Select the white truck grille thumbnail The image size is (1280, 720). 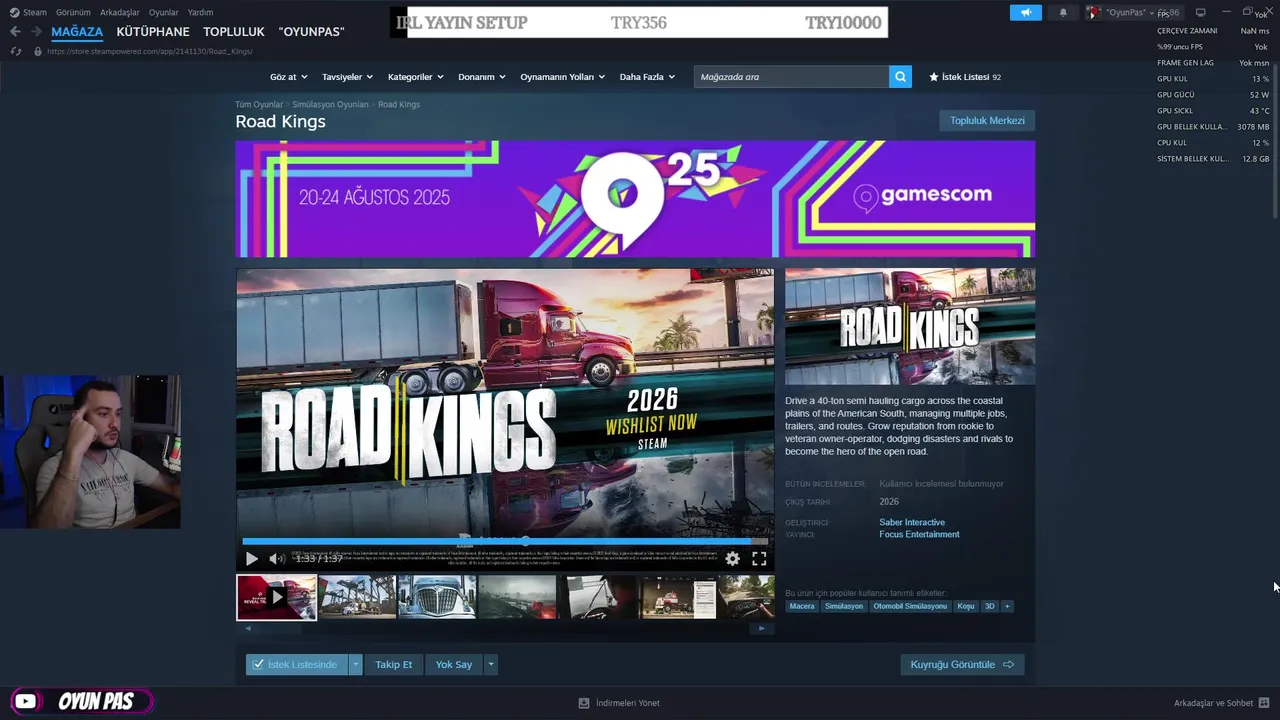pos(437,597)
